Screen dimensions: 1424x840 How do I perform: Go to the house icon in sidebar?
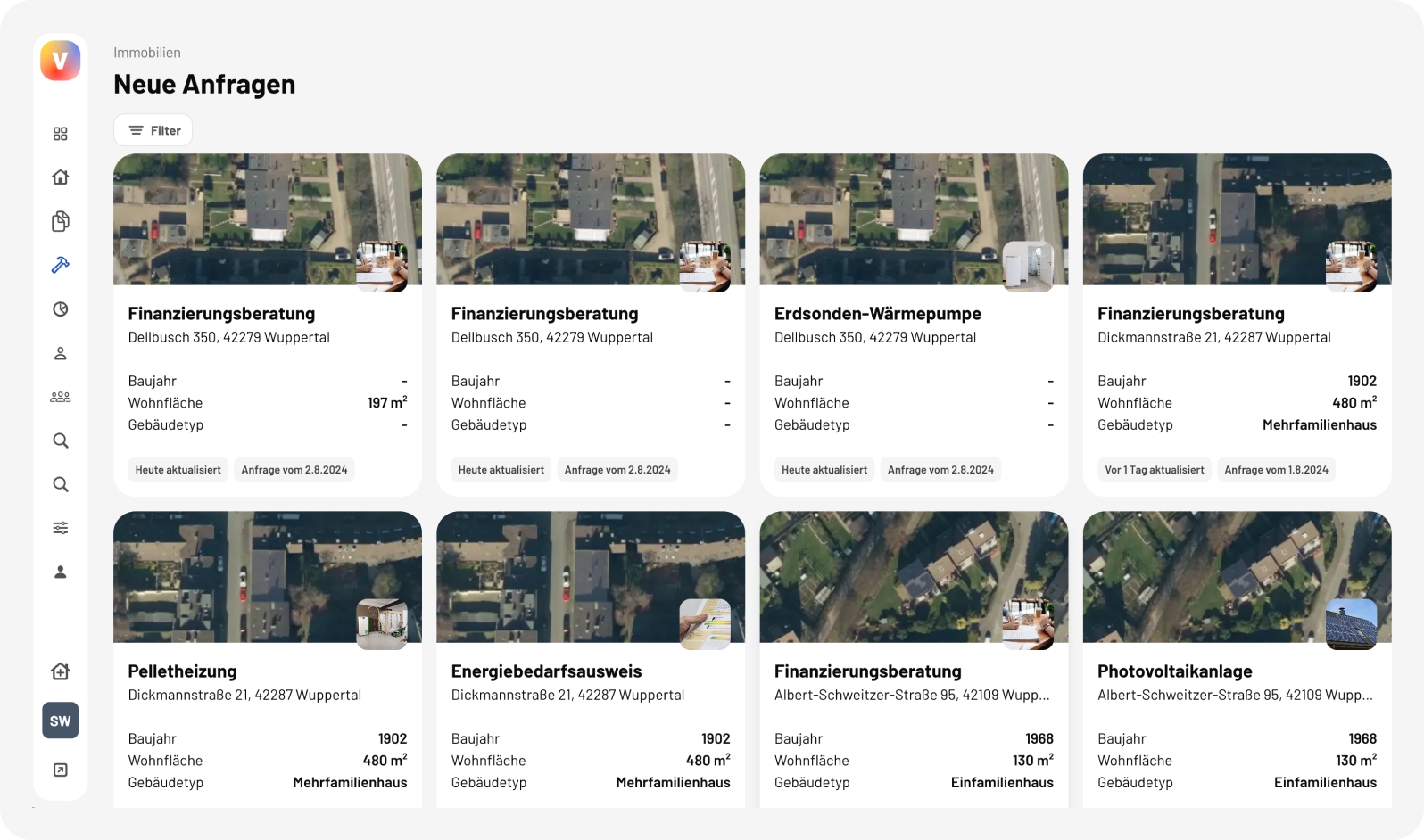pyautogui.click(x=60, y=177)
